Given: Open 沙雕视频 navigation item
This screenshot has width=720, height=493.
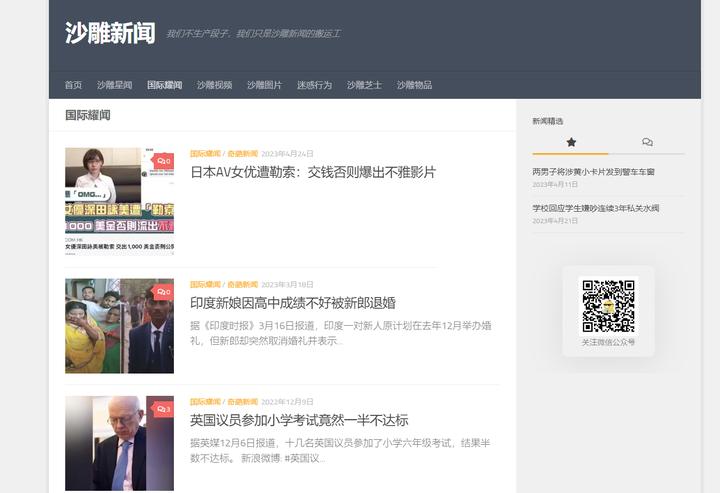Looking at the screenshot, I should pyautogui.click(x=214, y=85).
